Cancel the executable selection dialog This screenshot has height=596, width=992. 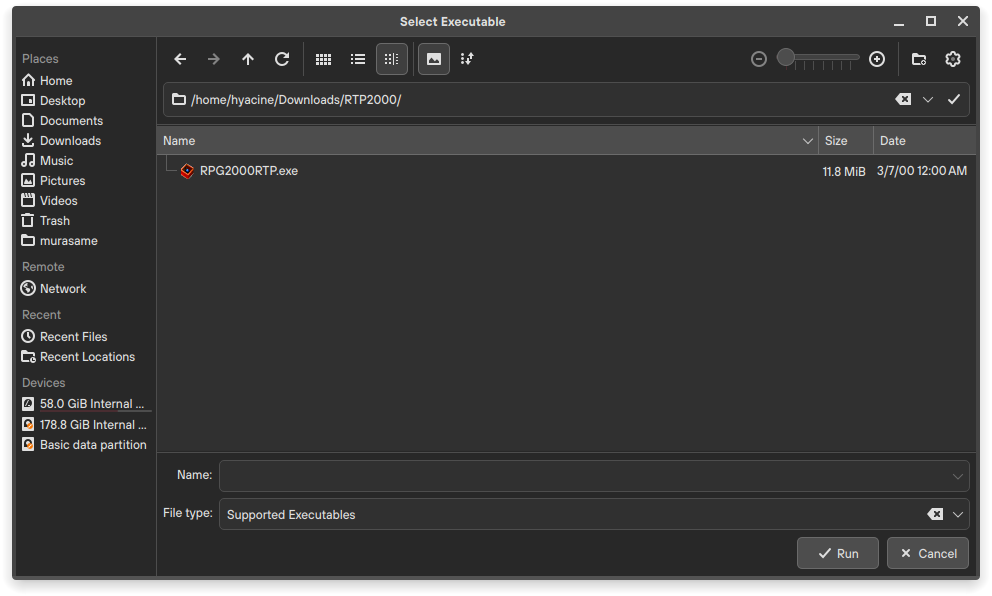[x=928, y=553]
